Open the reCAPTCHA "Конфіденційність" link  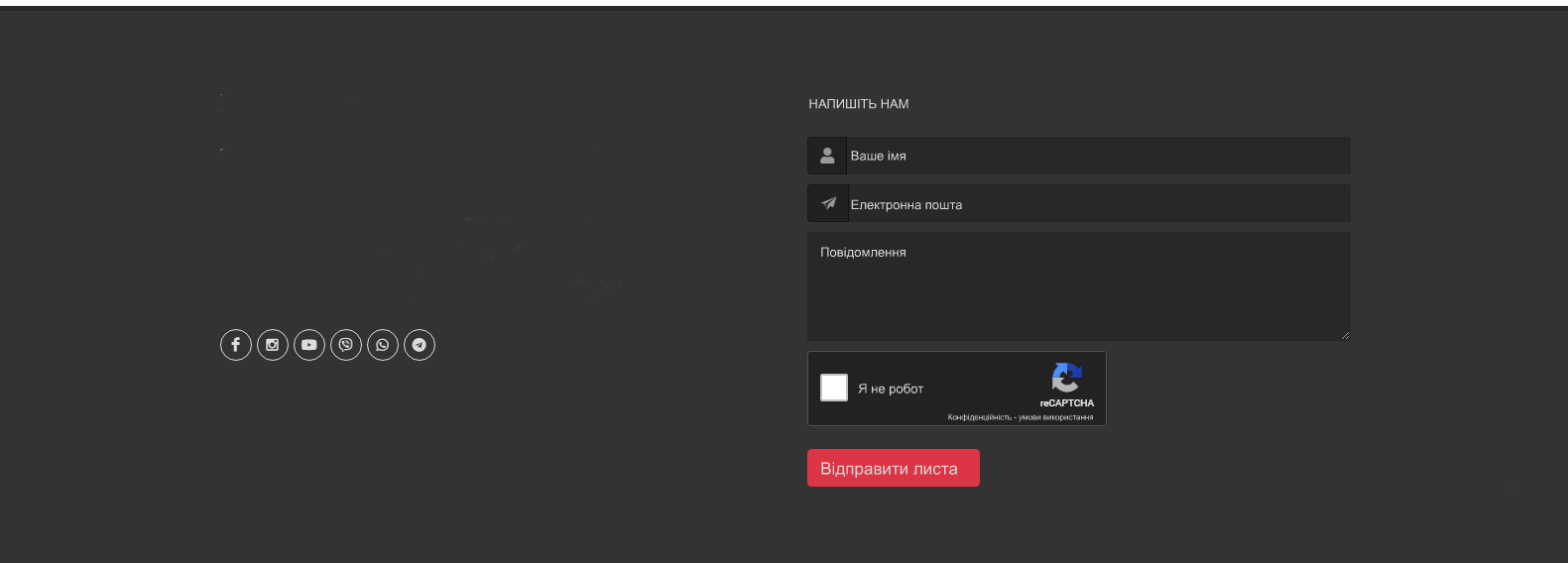(x=979, y=417)
